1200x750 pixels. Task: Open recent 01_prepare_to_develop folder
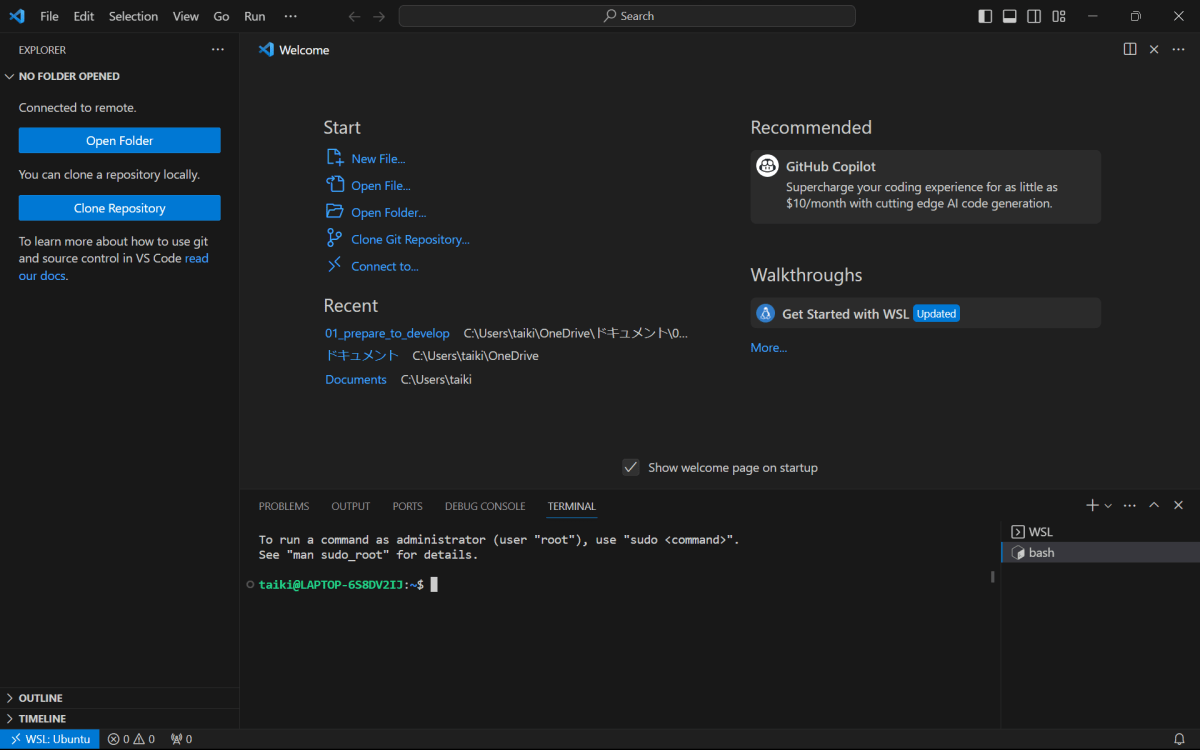coord(387,333)
